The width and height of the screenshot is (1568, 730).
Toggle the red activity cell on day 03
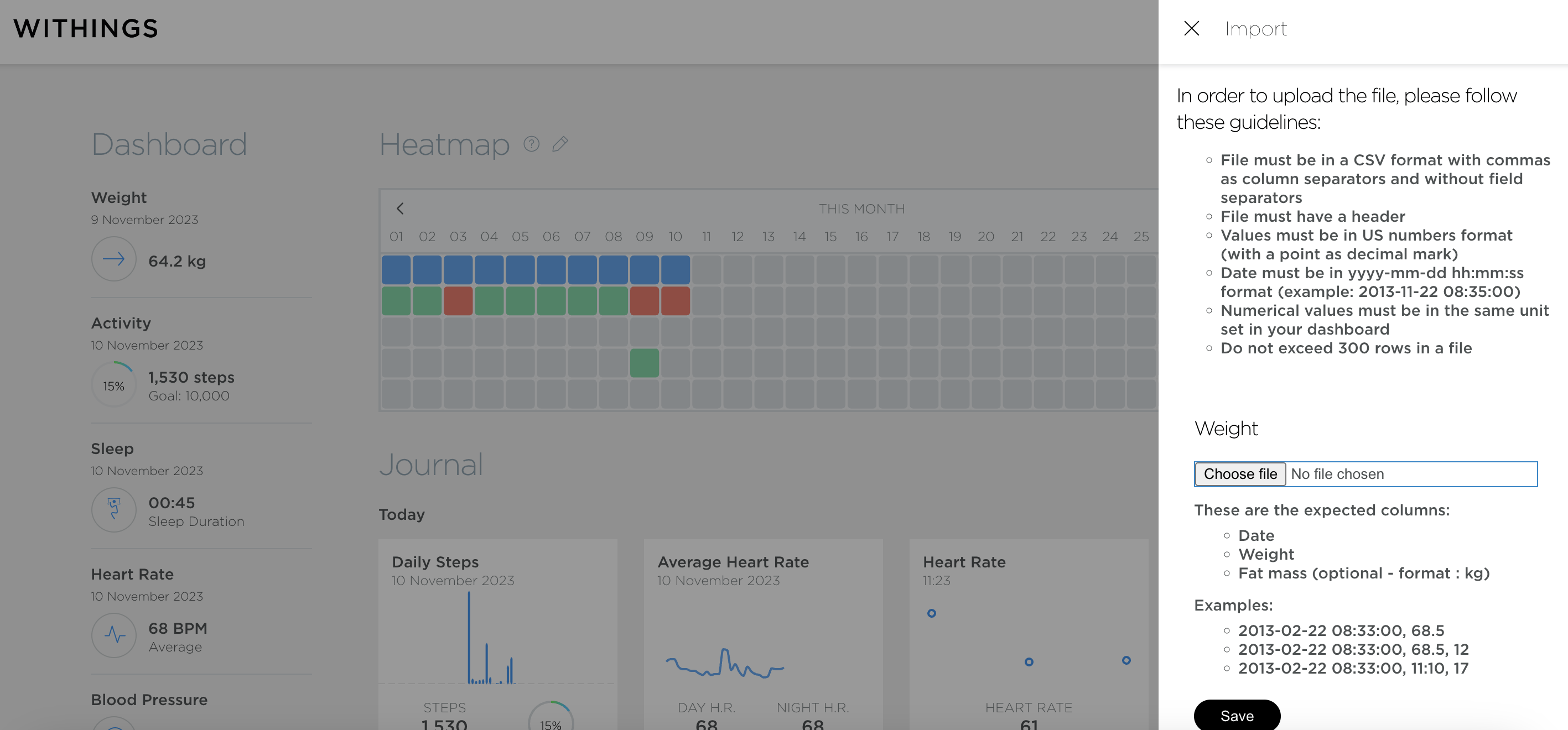(x=458, y=300)
